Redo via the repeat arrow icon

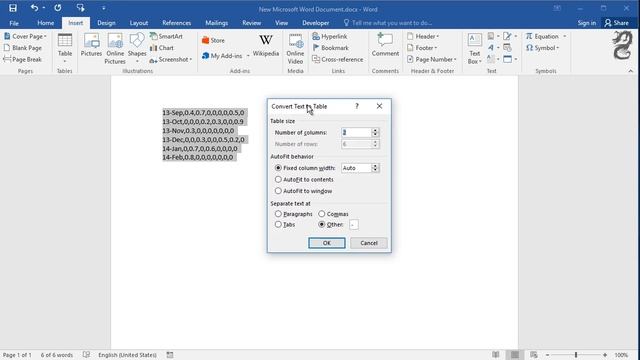pyautogui.click(x=58, y=8)
